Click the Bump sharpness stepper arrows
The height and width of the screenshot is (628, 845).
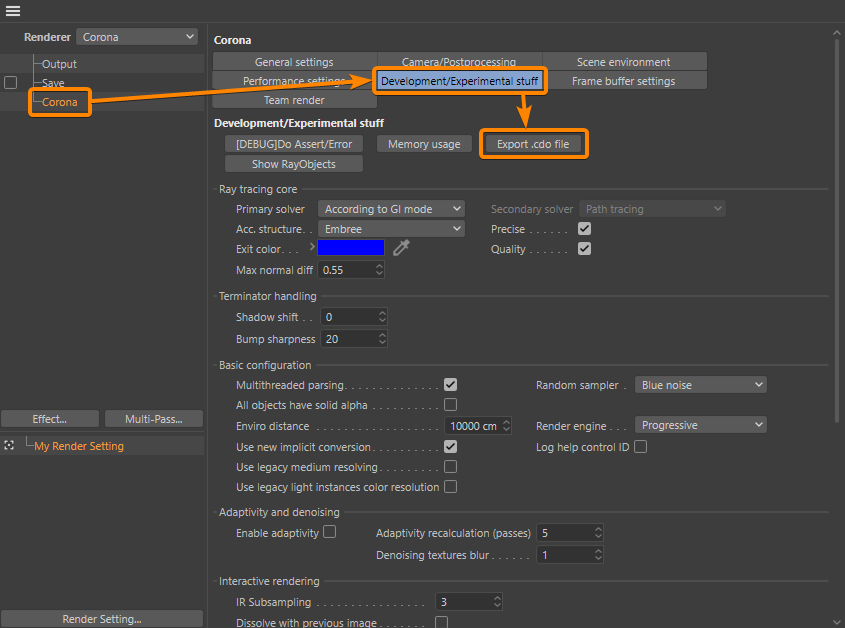click(382, 339)
